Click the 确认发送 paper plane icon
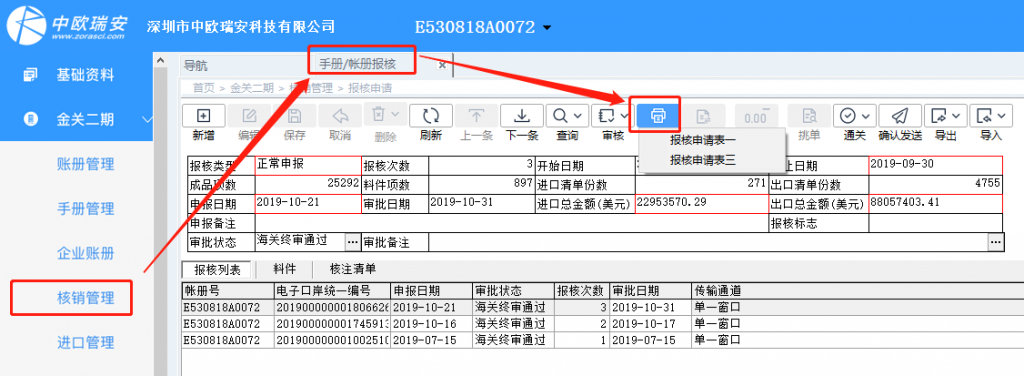Image resolution: width=1024 pixels, height=376 pixels. pos(900,116)
